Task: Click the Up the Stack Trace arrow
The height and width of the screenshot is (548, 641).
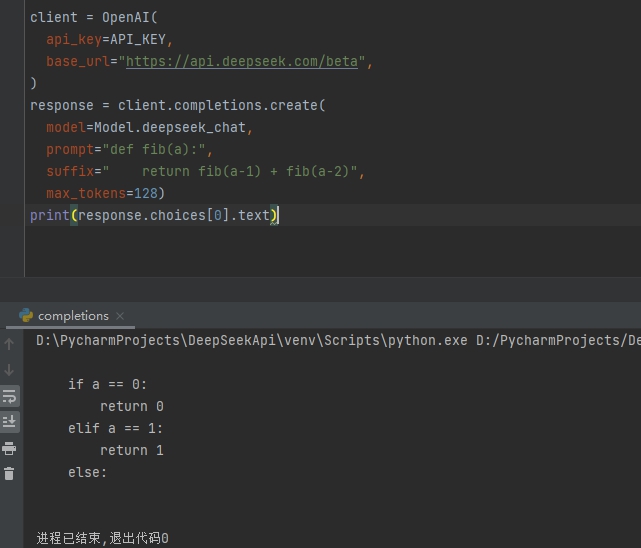Action: [10, 344]
